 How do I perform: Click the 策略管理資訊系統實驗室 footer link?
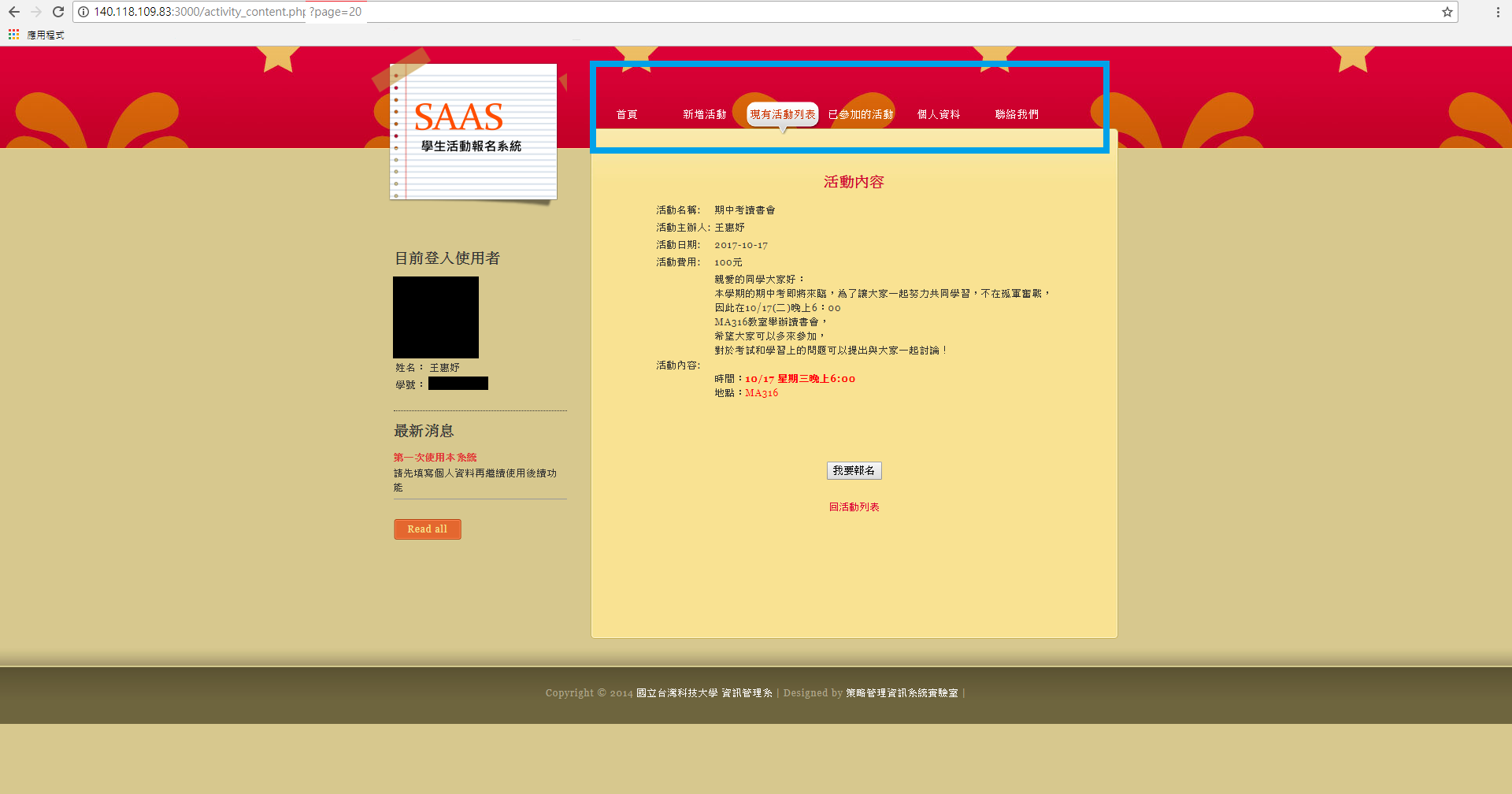[x=902, y=693]
